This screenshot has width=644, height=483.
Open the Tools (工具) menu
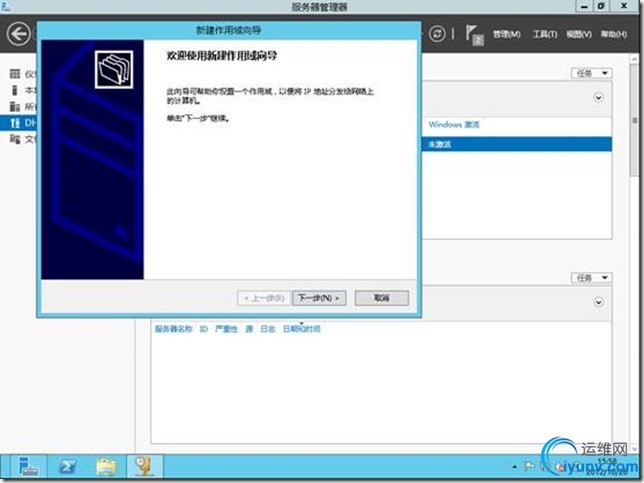pos(545,34)
